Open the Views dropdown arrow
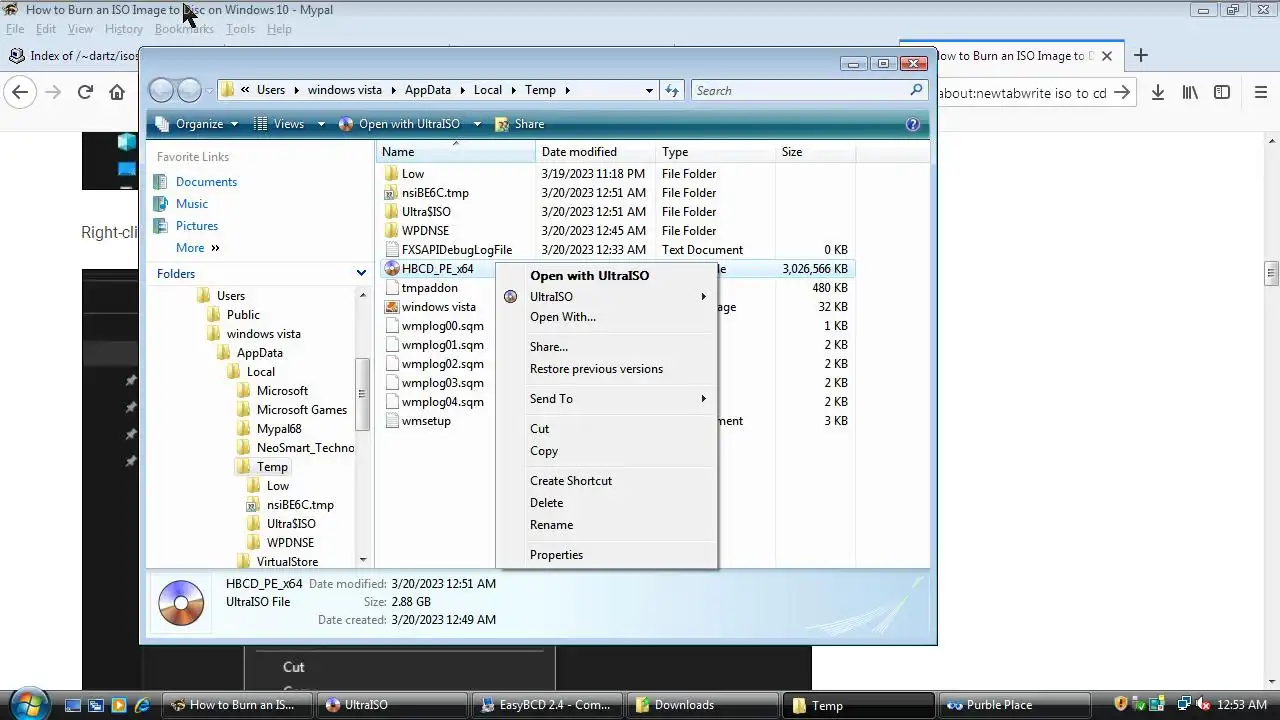This screenshot has height=720, width=1280. tap(321, 124)
